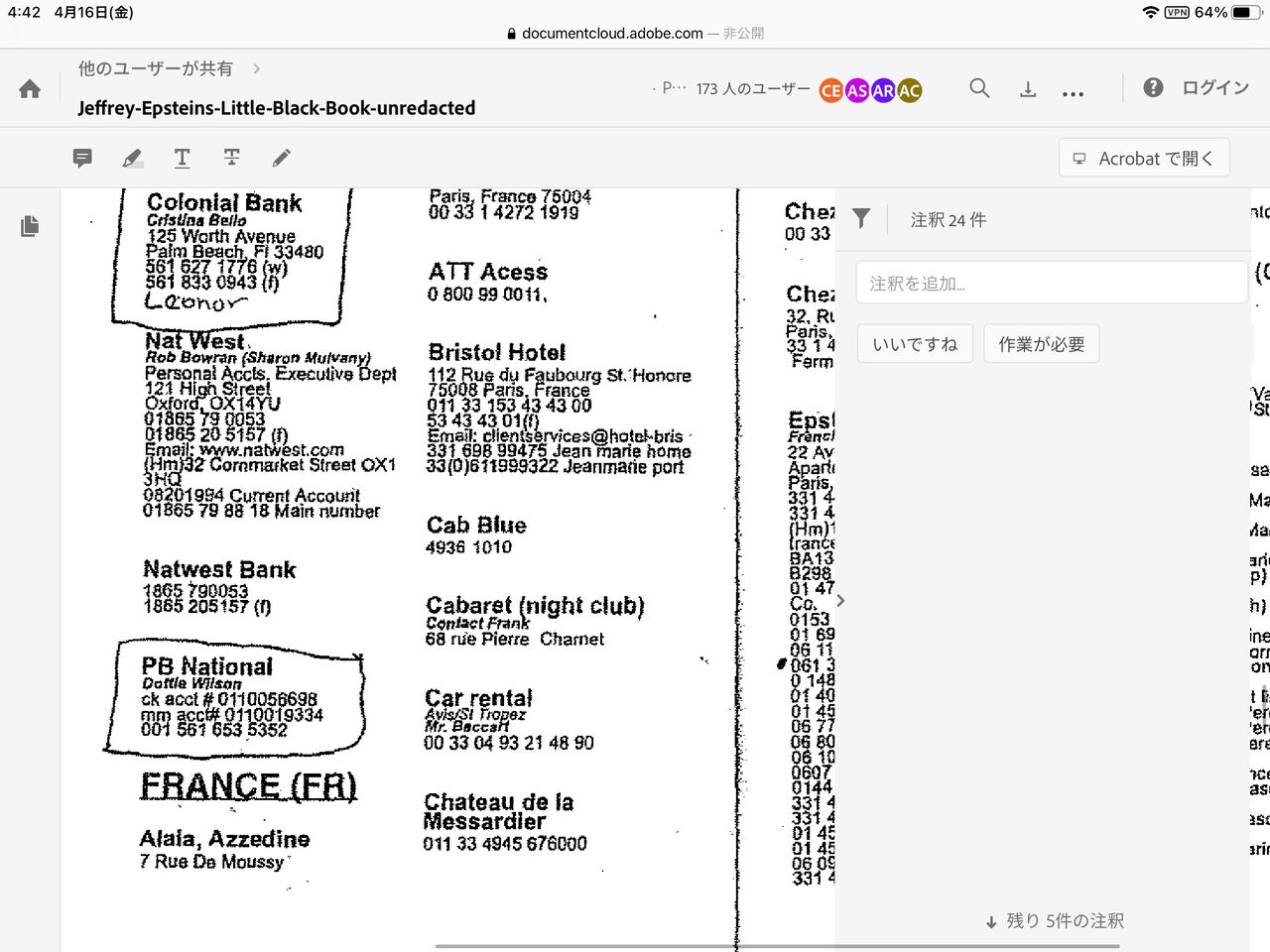Screen dimensions: 1270x952
Task: Select the AR user avatar
Action: pyautogui.click(x=883, y=90)
